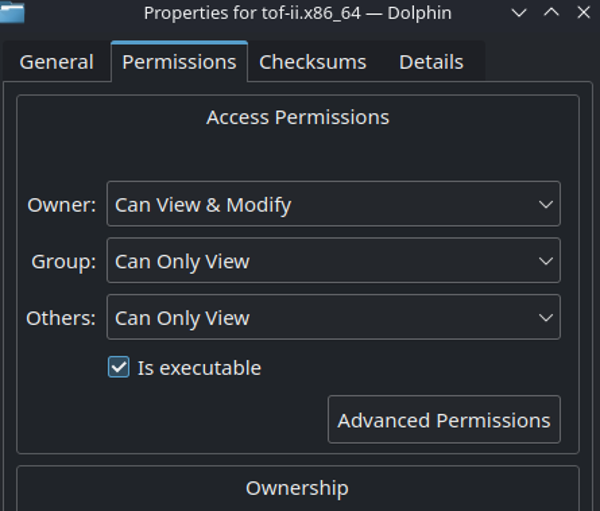
Task: Select the Permissions tab
Action: point(179,62)
